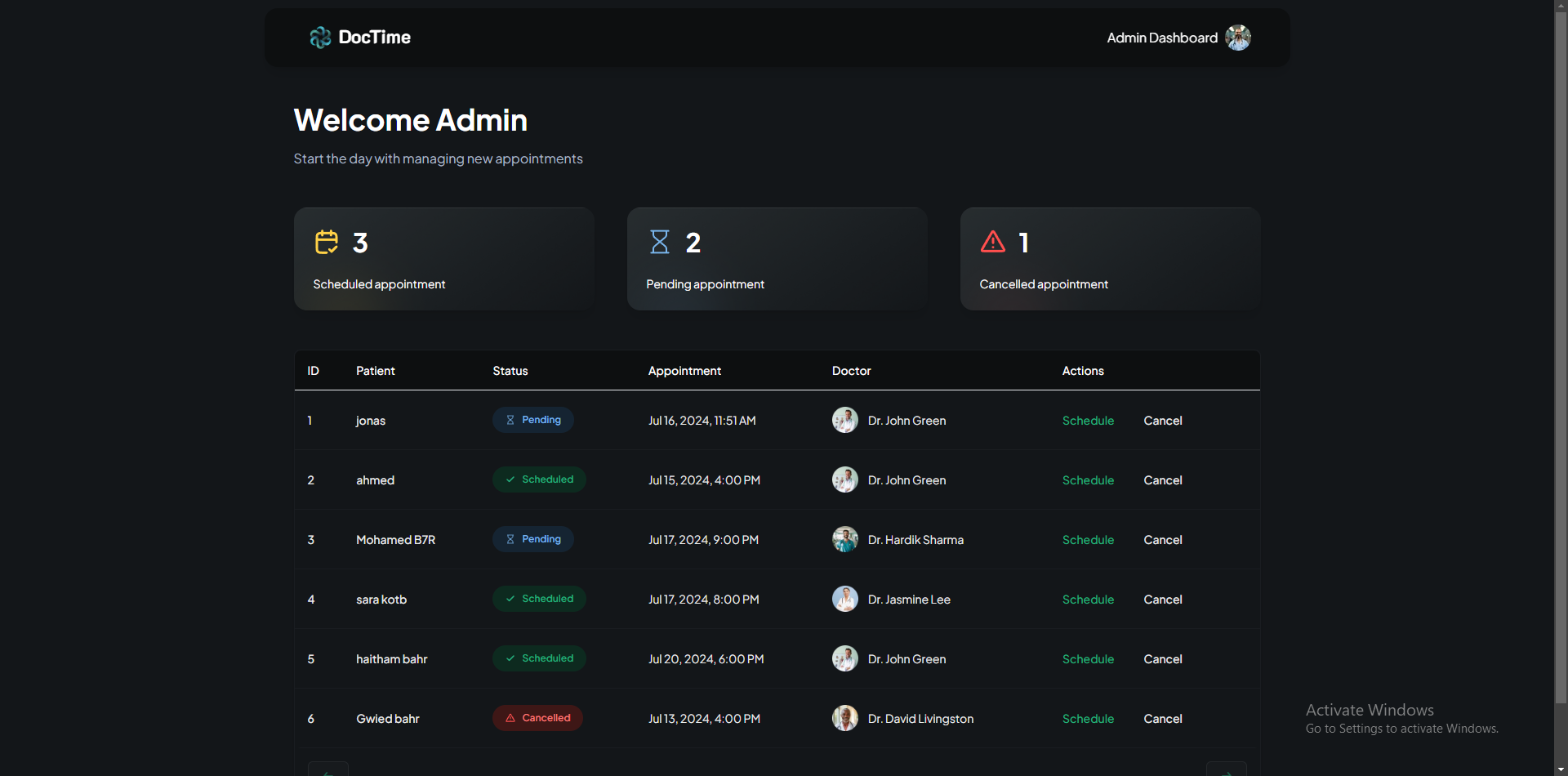Cancel the appointment for ahmed

point(1163,480)
